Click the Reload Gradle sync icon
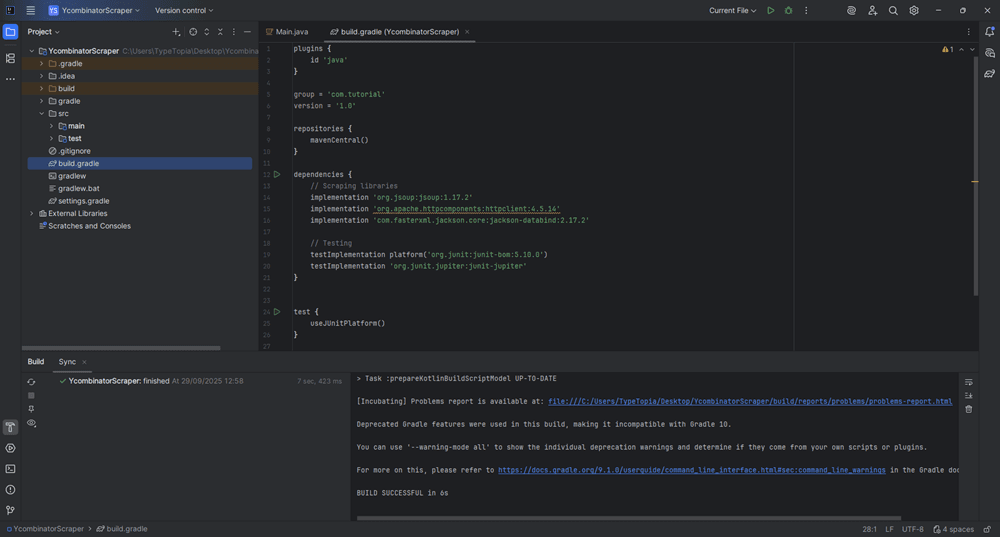 [x=31, y=382]
